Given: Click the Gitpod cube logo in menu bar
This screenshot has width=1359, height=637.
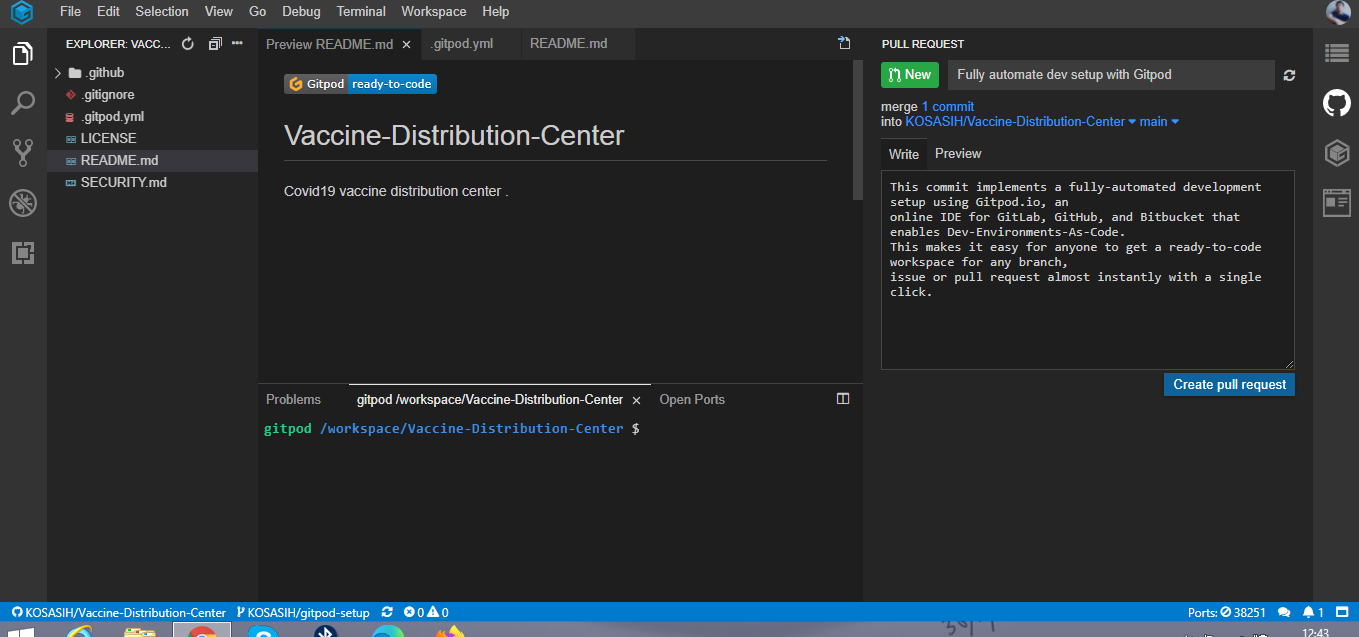Looking at the screenshot, I should click(x=22, y=13).
